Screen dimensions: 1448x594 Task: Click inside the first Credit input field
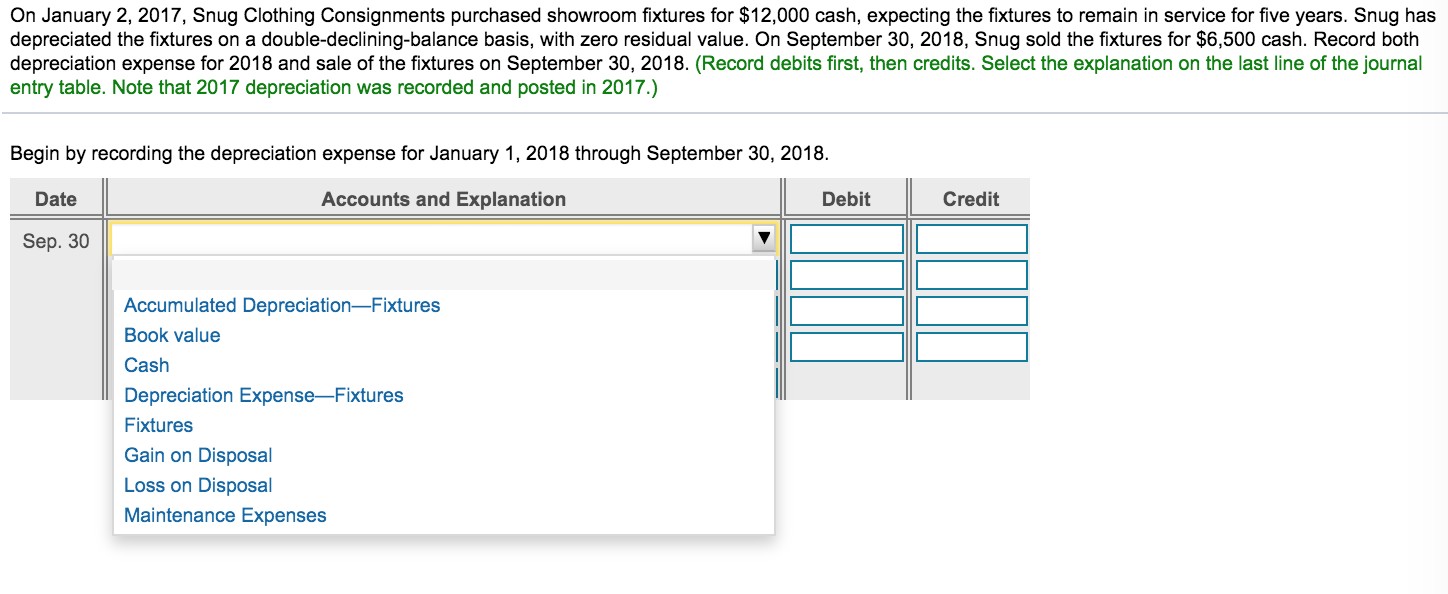coord(970,238)
